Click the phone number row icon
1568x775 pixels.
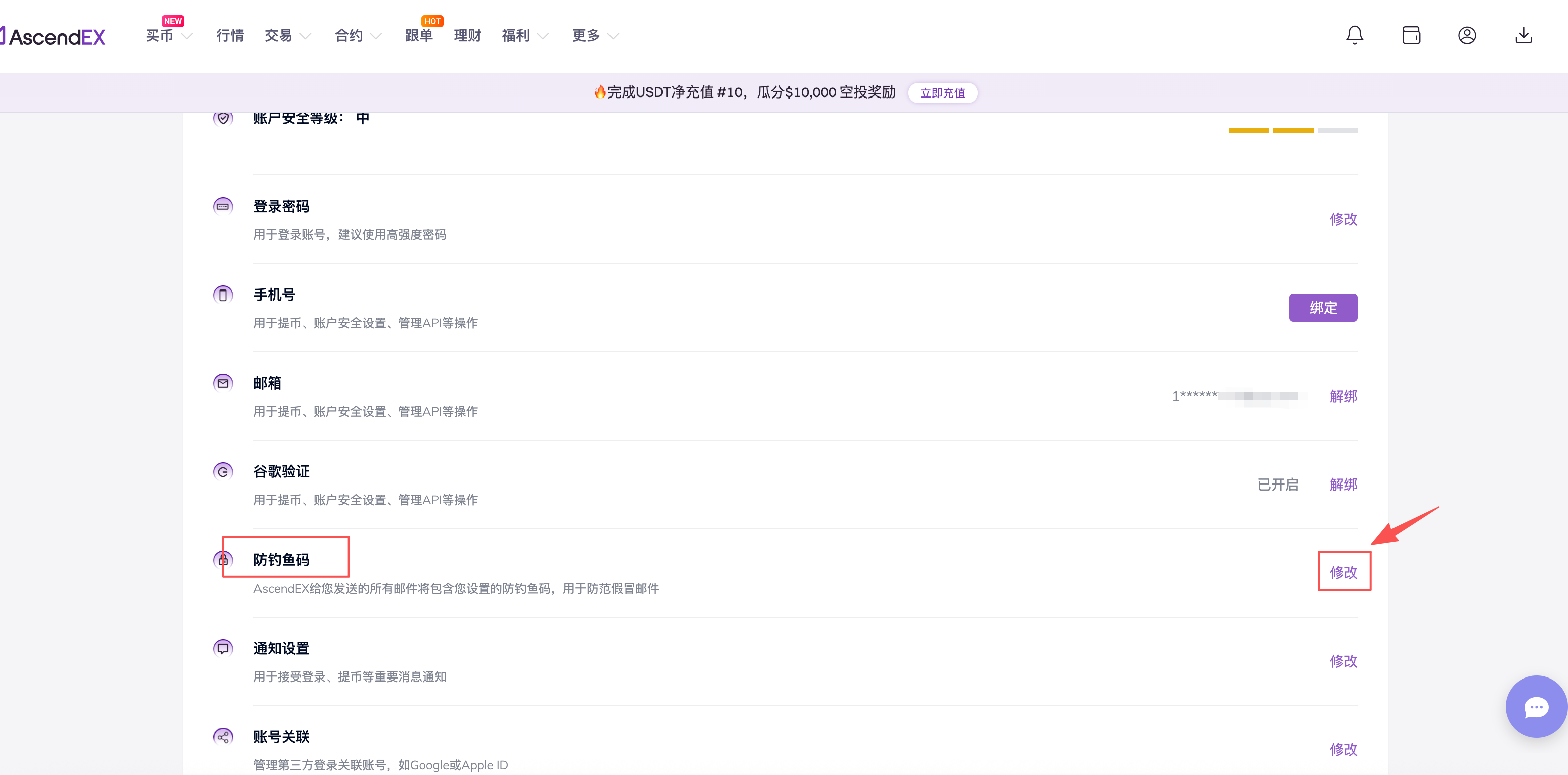click(223, 295)
